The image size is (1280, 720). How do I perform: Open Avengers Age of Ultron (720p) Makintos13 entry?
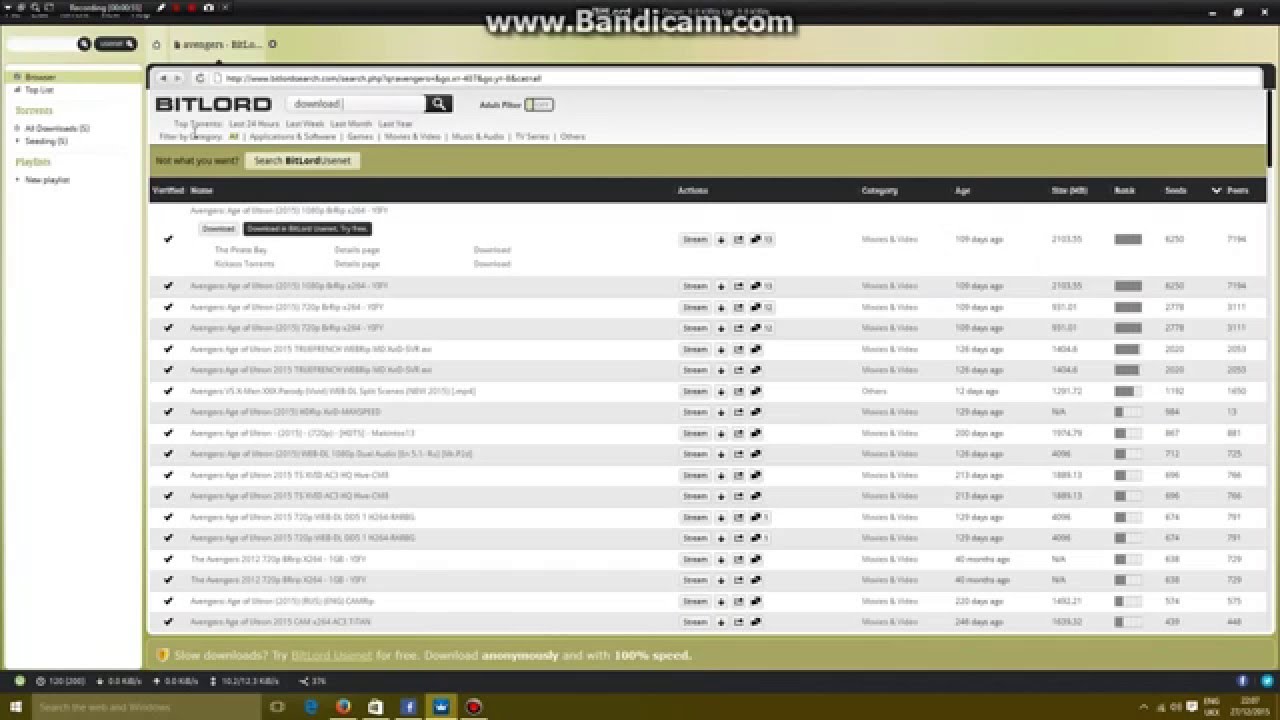tap(302, 434)
